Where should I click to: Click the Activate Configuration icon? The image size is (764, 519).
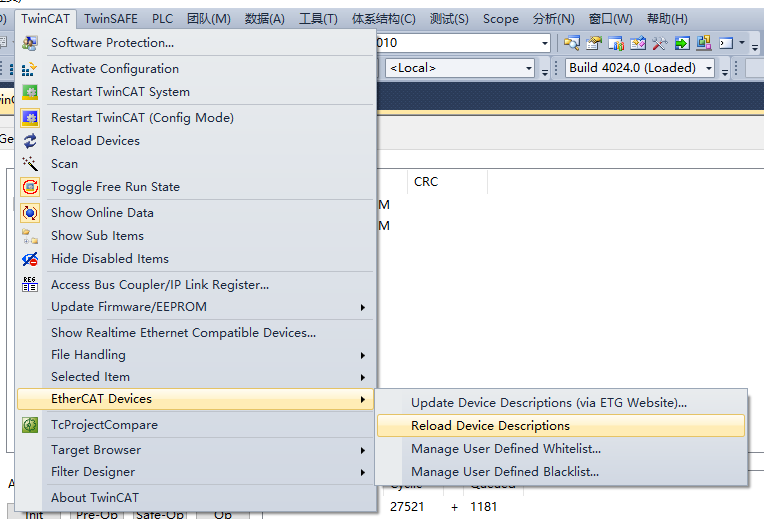[x=30, y=69]
